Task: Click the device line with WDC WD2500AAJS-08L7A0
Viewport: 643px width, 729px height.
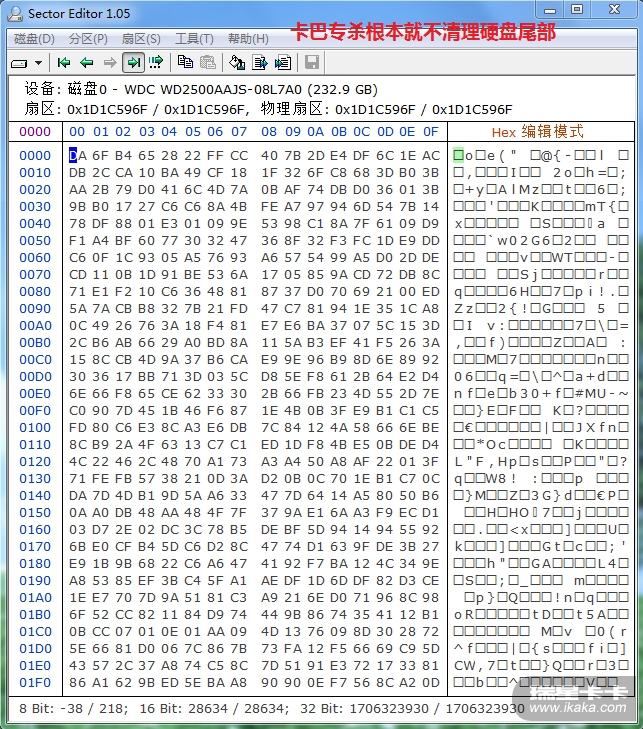Action: (x=201, y=89)
